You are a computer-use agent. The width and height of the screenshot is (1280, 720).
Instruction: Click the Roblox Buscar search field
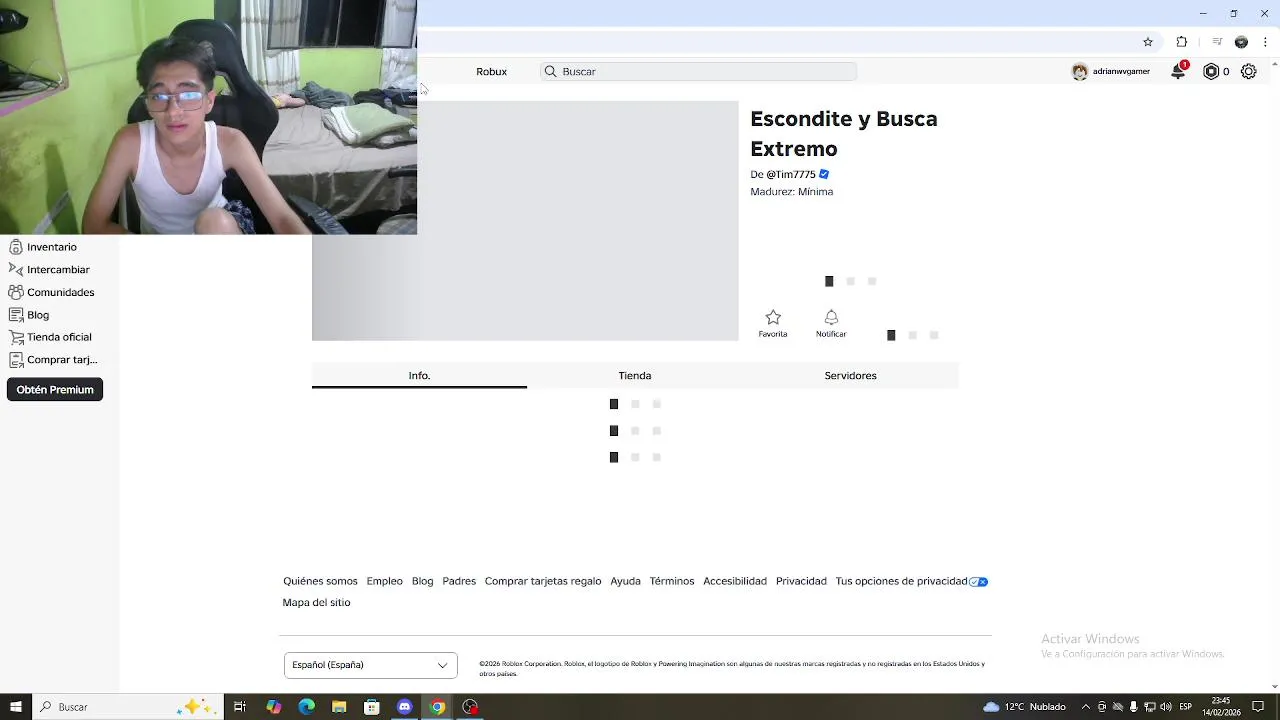pos(699,71)
